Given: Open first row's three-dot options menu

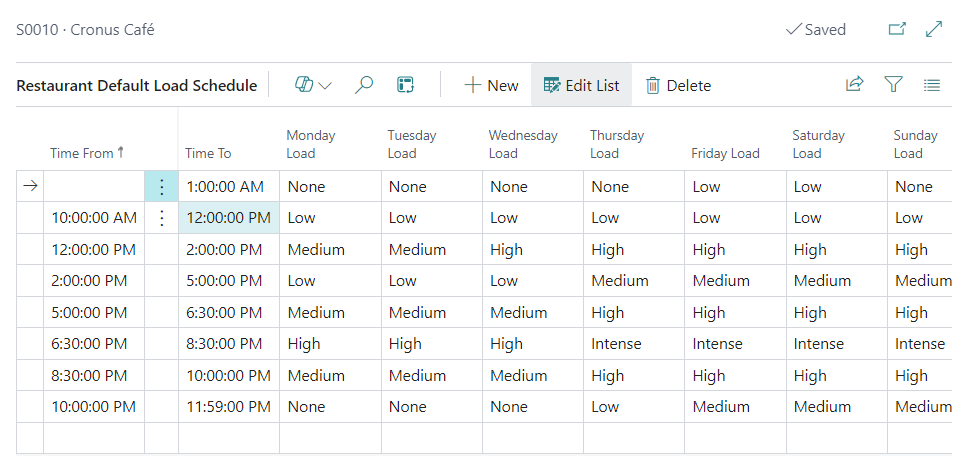Looking at the screenshot, I should coord(162,187).
